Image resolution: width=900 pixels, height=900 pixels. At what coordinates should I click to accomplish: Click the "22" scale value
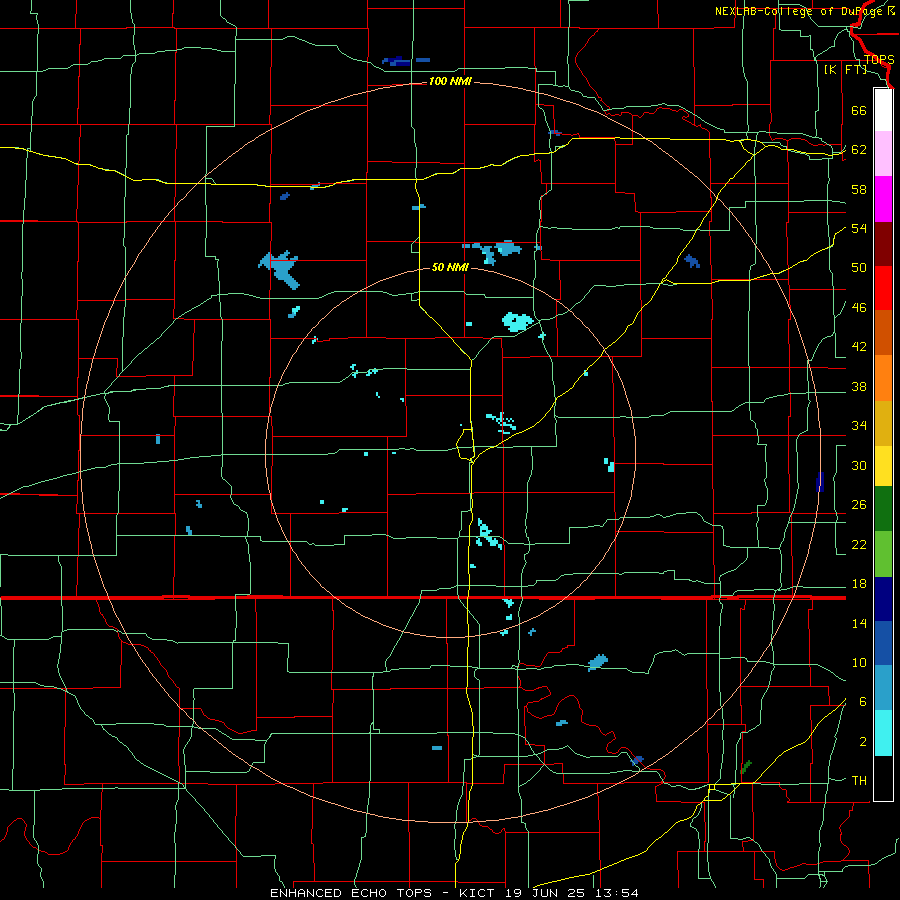coord(859,545)
